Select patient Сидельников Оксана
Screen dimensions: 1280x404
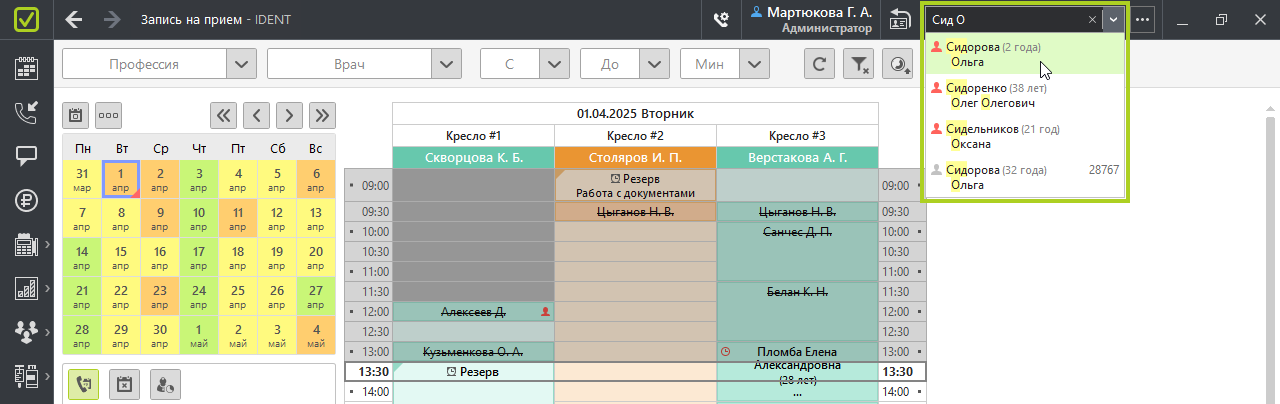(x=1025, y=136)
